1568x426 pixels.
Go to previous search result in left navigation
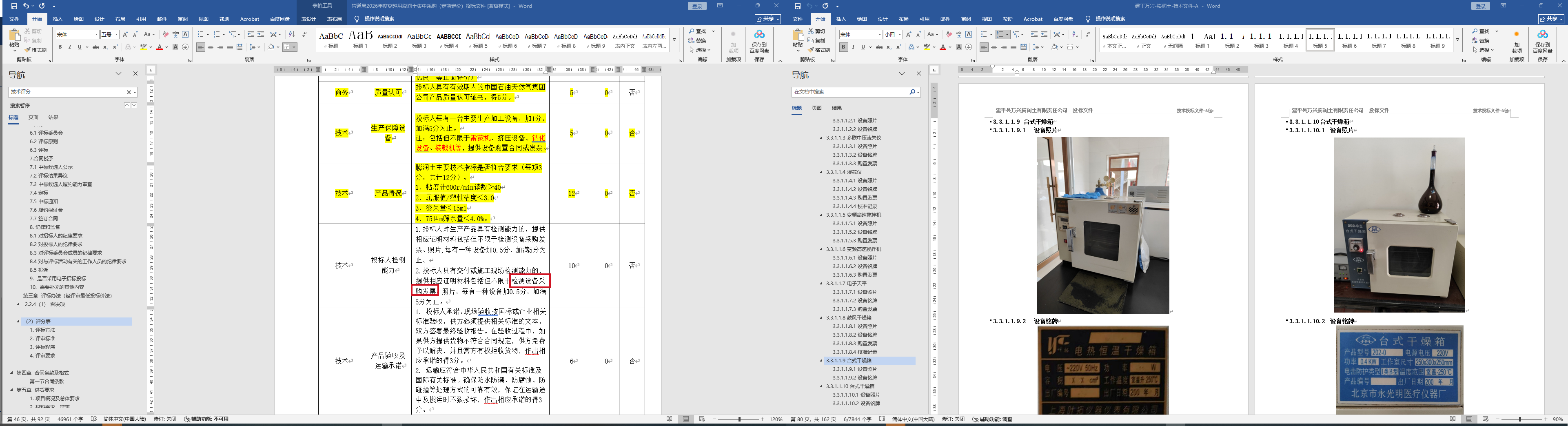point(126,105)
